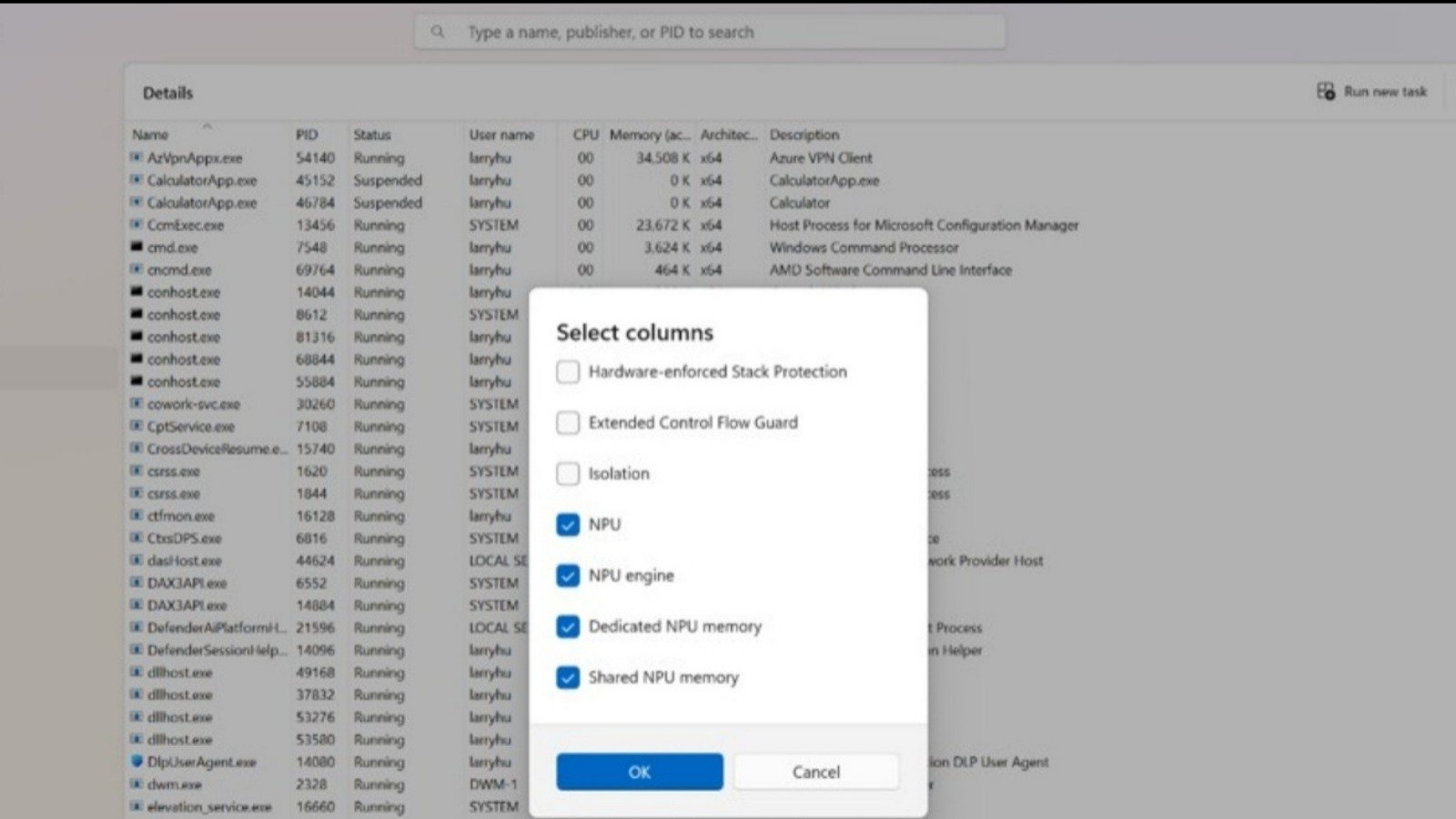Image resolution: width=1456 pixels, height=819 pixels.
Task: Sort by the Name column header
Action: (150, 135)
